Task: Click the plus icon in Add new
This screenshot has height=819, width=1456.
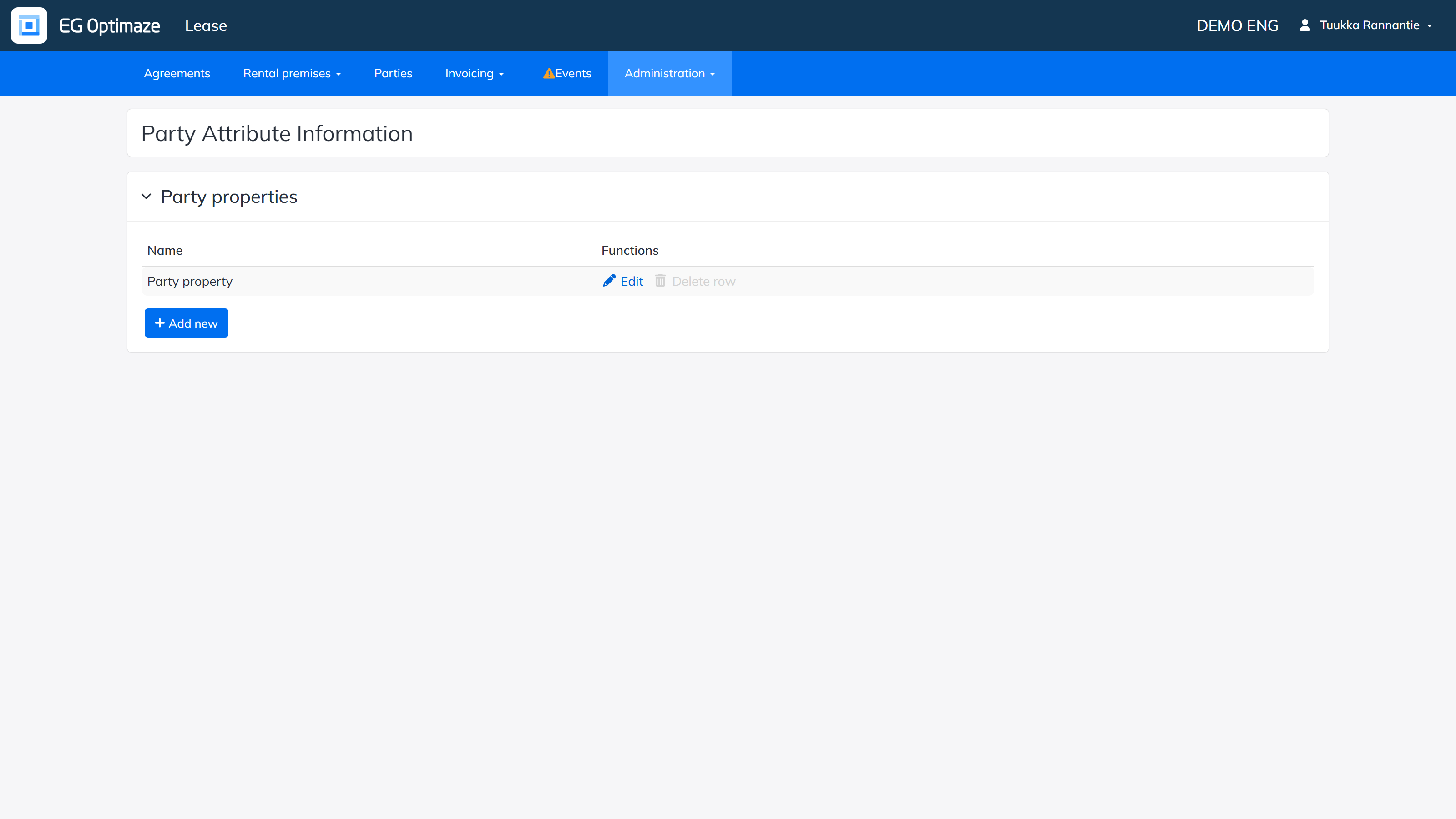Action: point(159,323)
